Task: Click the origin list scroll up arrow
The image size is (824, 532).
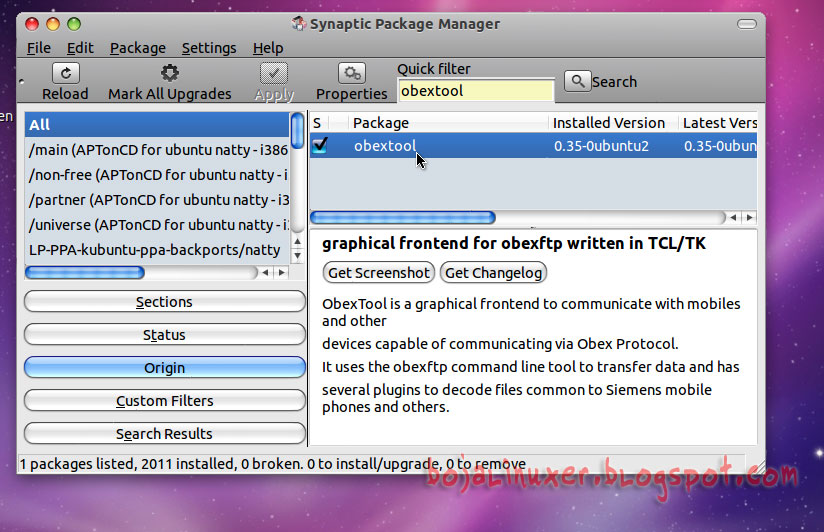Action: pyautogui.click(x=297, y=241)
